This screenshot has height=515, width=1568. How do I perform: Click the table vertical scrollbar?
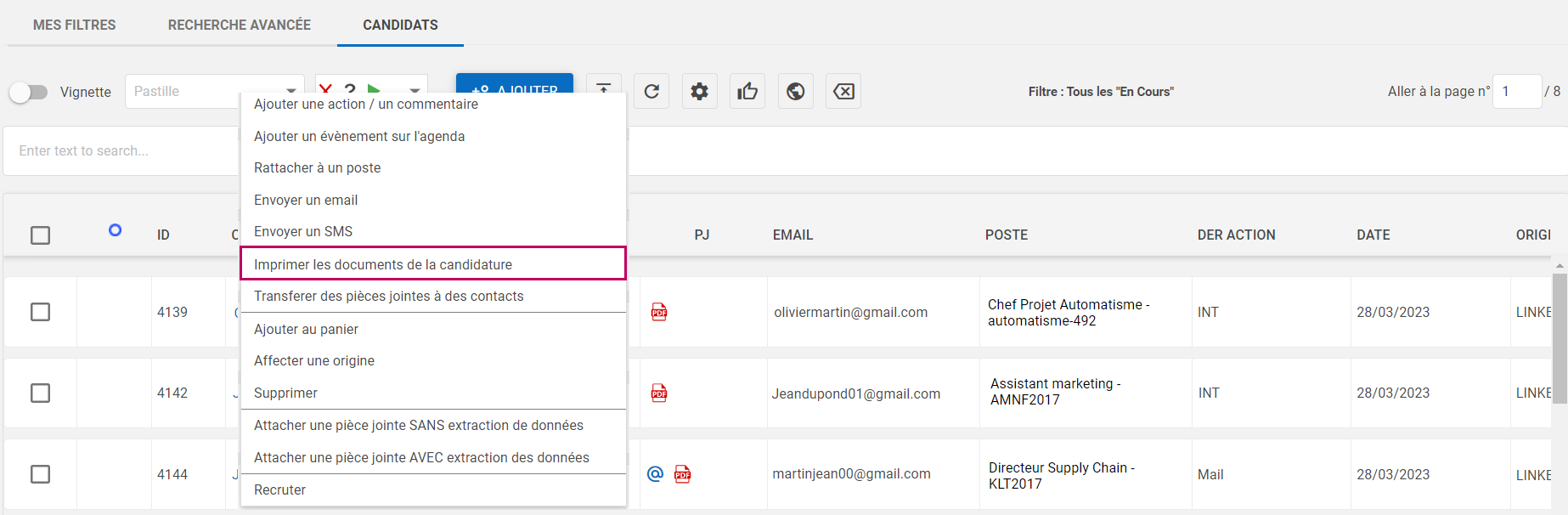(1560, 340)
